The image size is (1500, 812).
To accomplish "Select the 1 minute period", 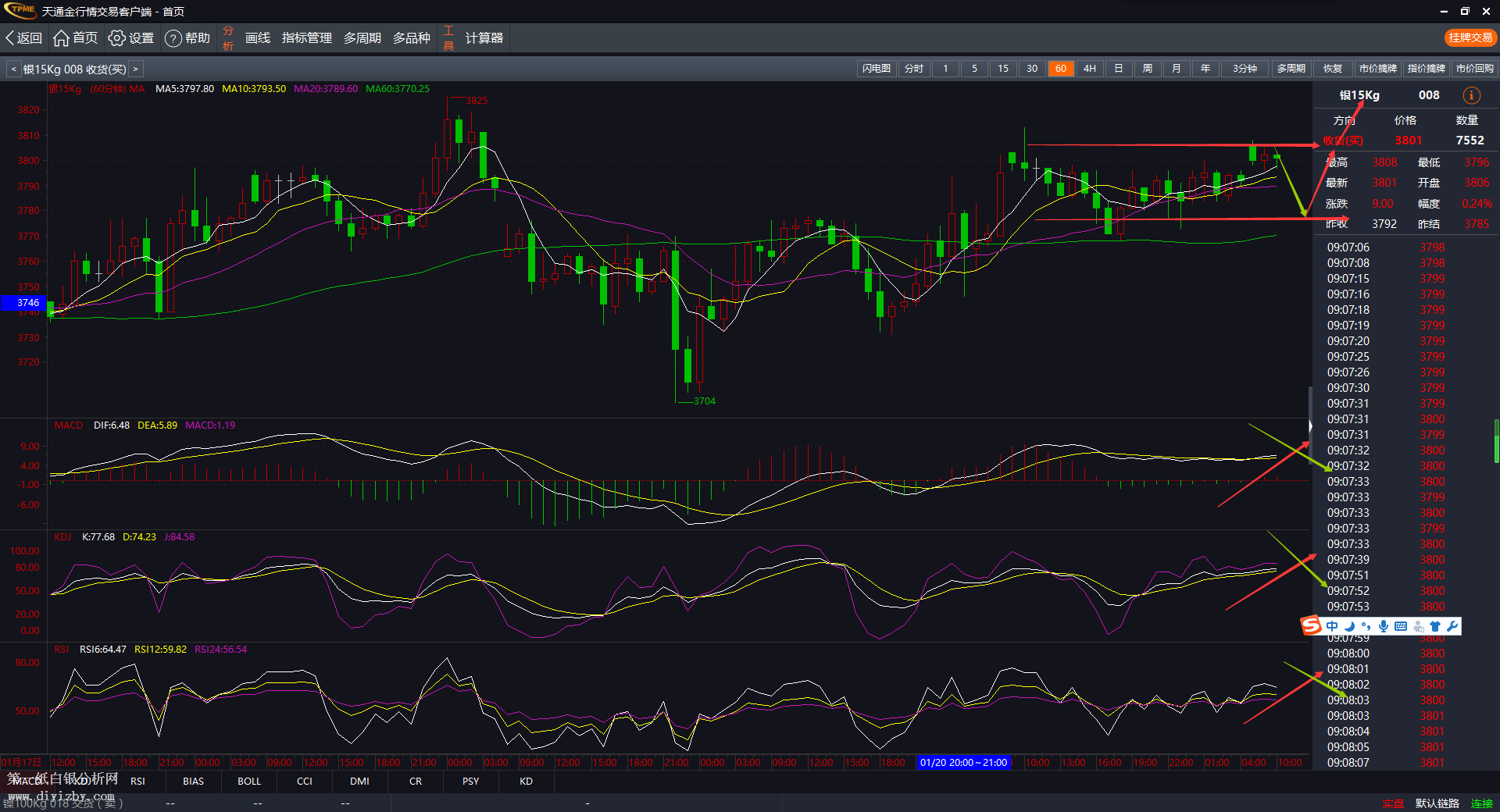I will click(x=945, y=69).
